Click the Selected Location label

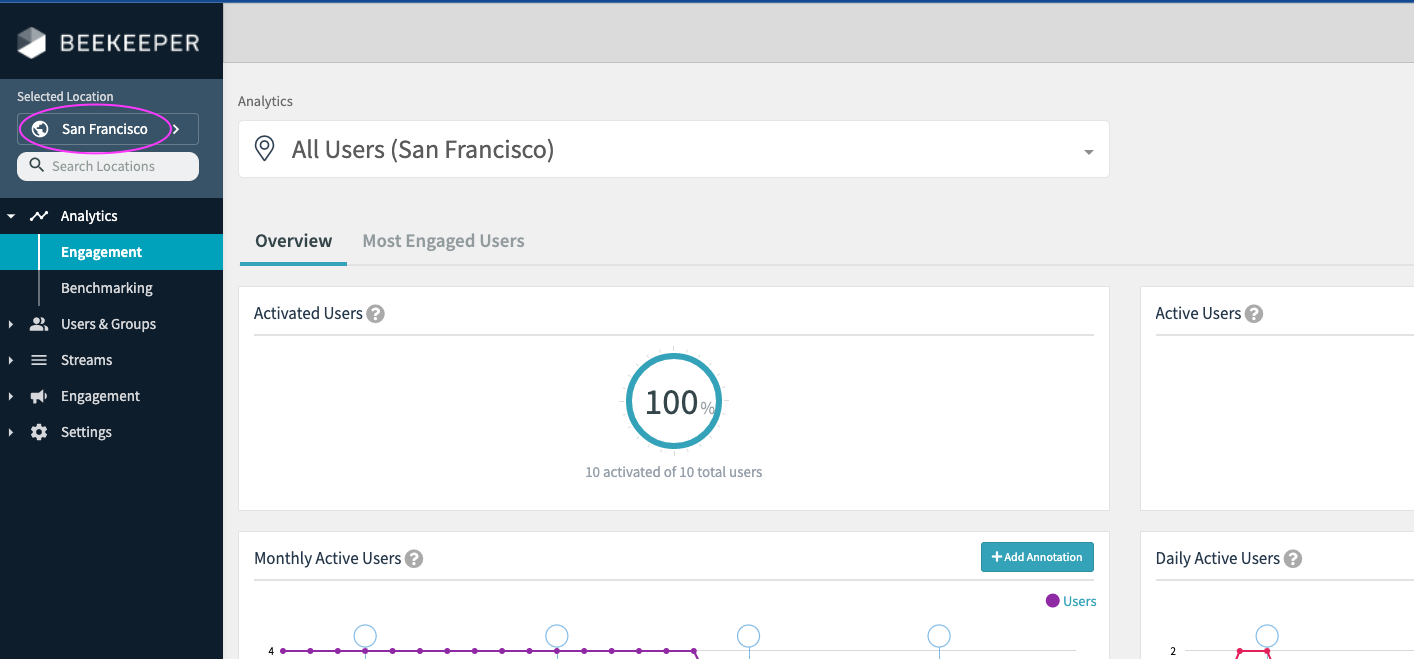tap(65, 97)
